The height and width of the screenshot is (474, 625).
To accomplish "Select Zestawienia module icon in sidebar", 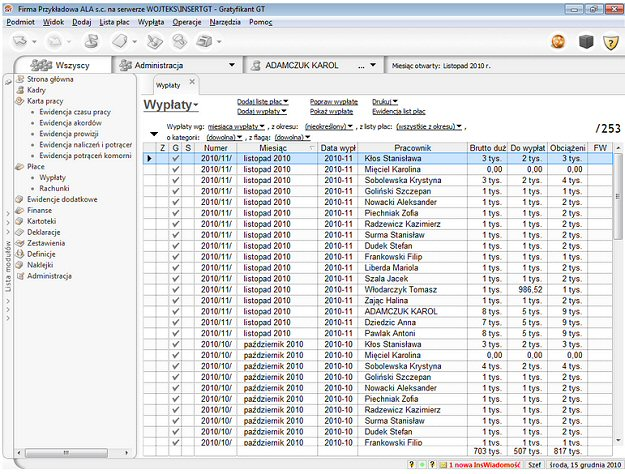I will [x=19, y=243].
